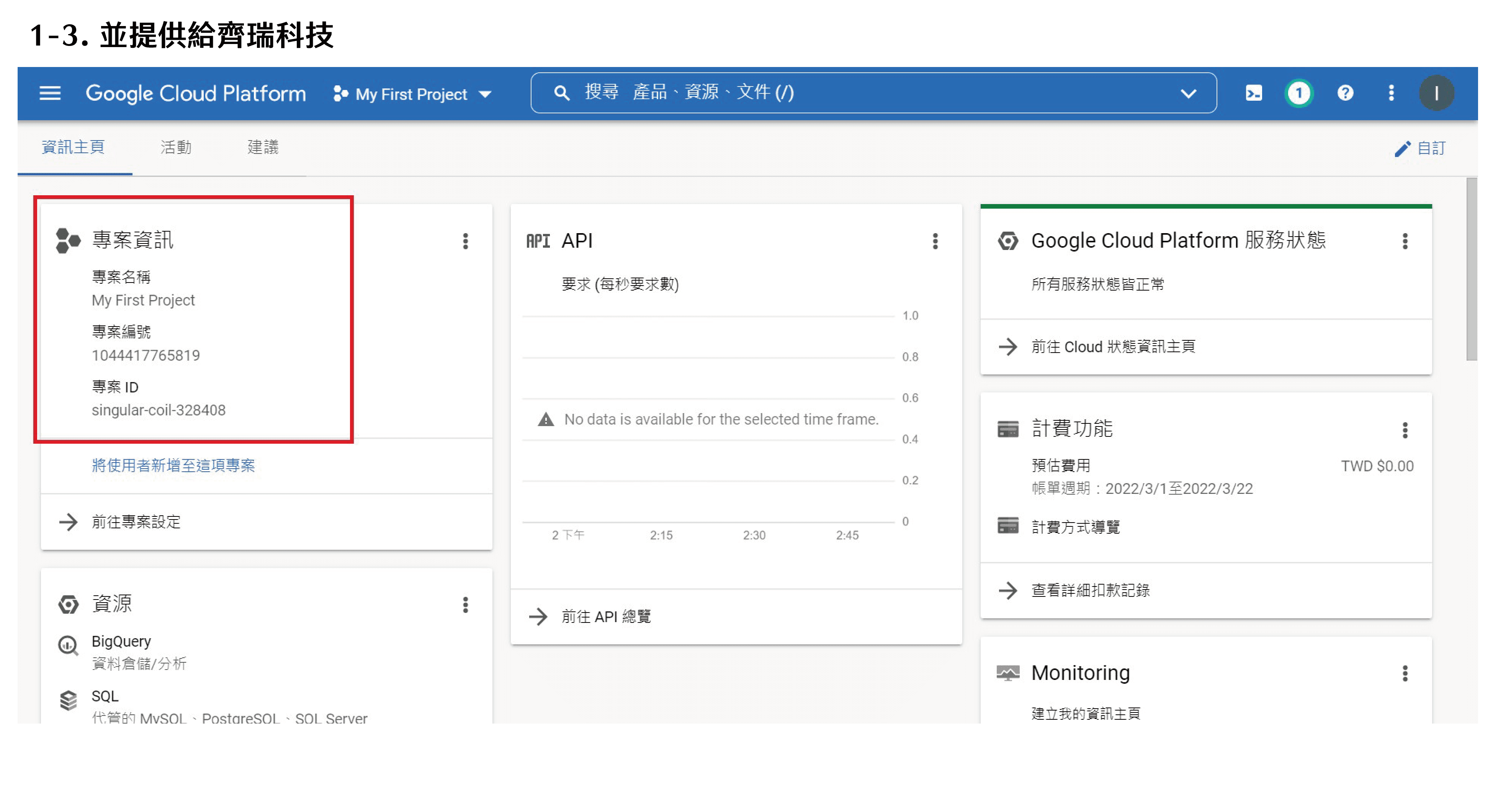The height and width of the screenshot is (812, 1493).
Task: Switch to the 活動 tab
Action: click(x=176, y=147)
